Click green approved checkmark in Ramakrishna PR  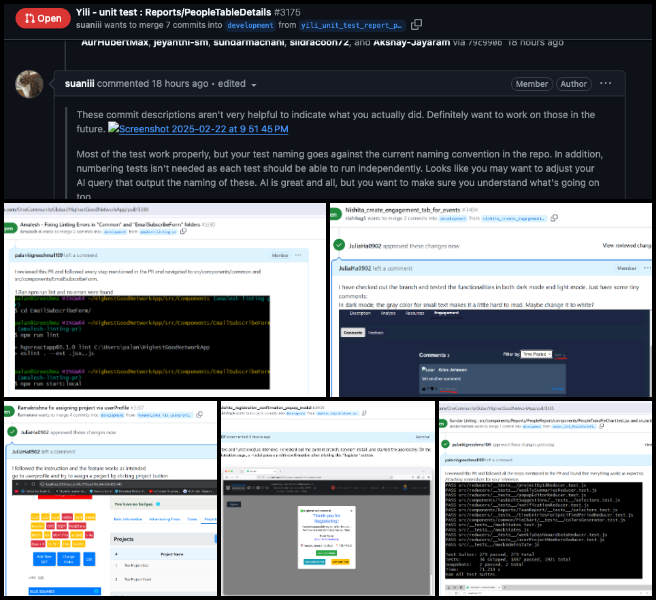(x=12, y=431)
